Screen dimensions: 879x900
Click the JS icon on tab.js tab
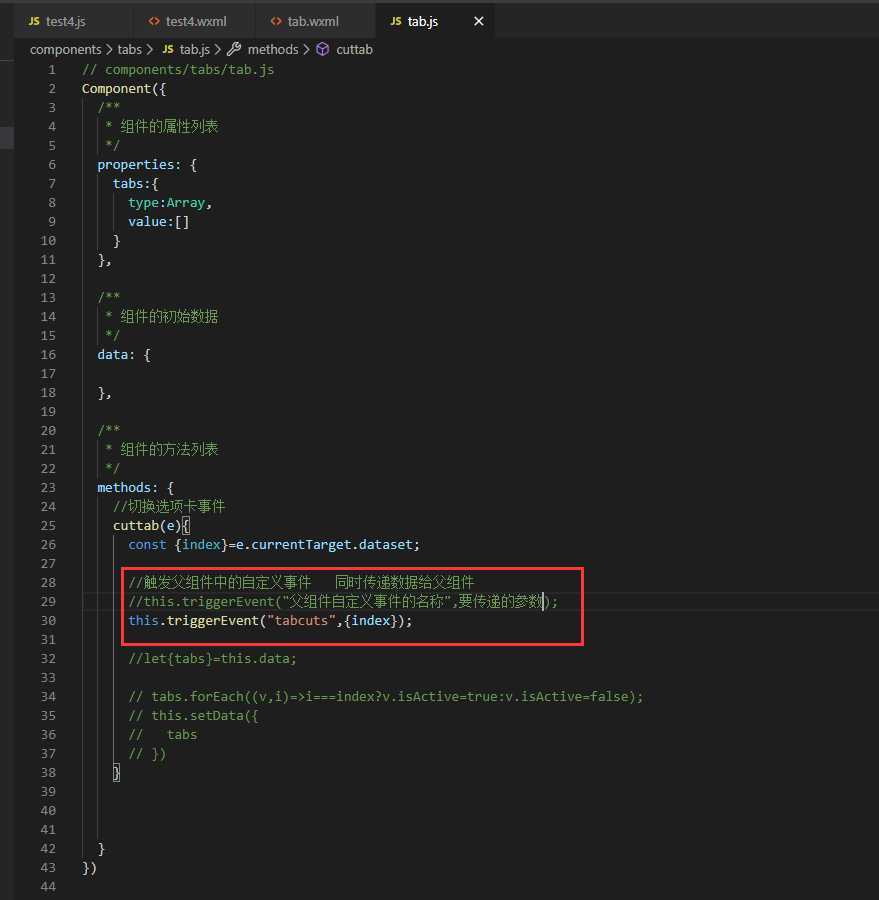point(396,21)
